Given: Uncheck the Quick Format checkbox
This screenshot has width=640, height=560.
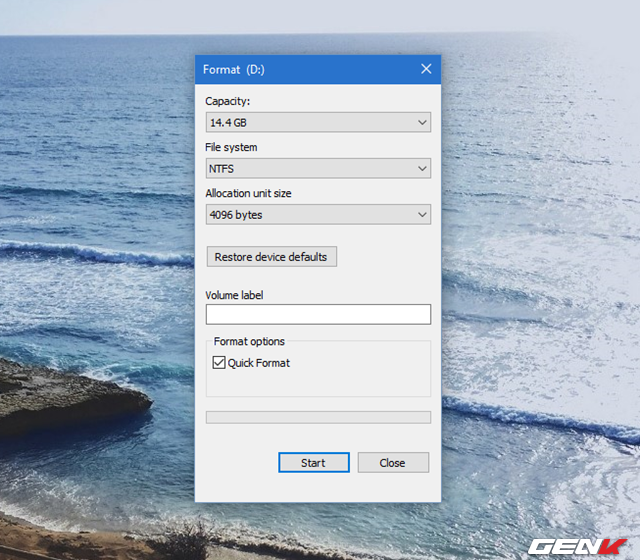Looking at the screenshot, I should point(219,362).
